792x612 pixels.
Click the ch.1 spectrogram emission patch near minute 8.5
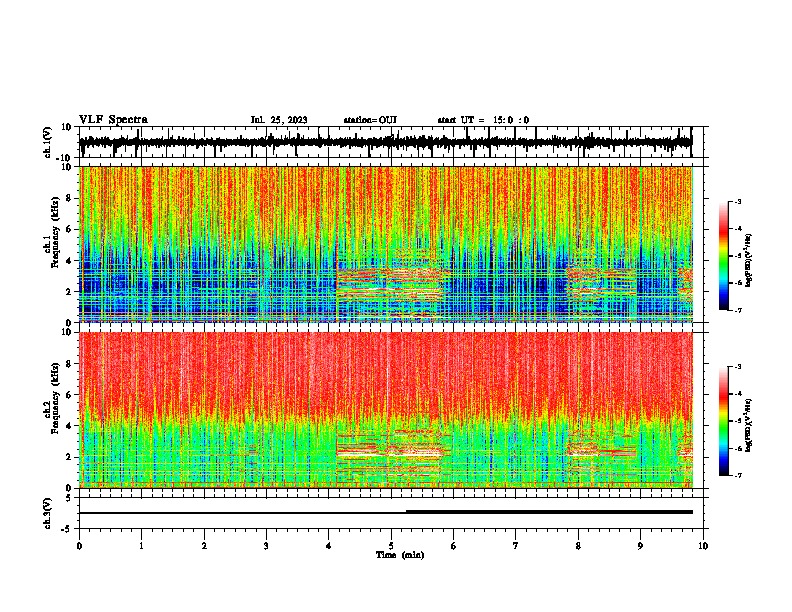(601, 284)
